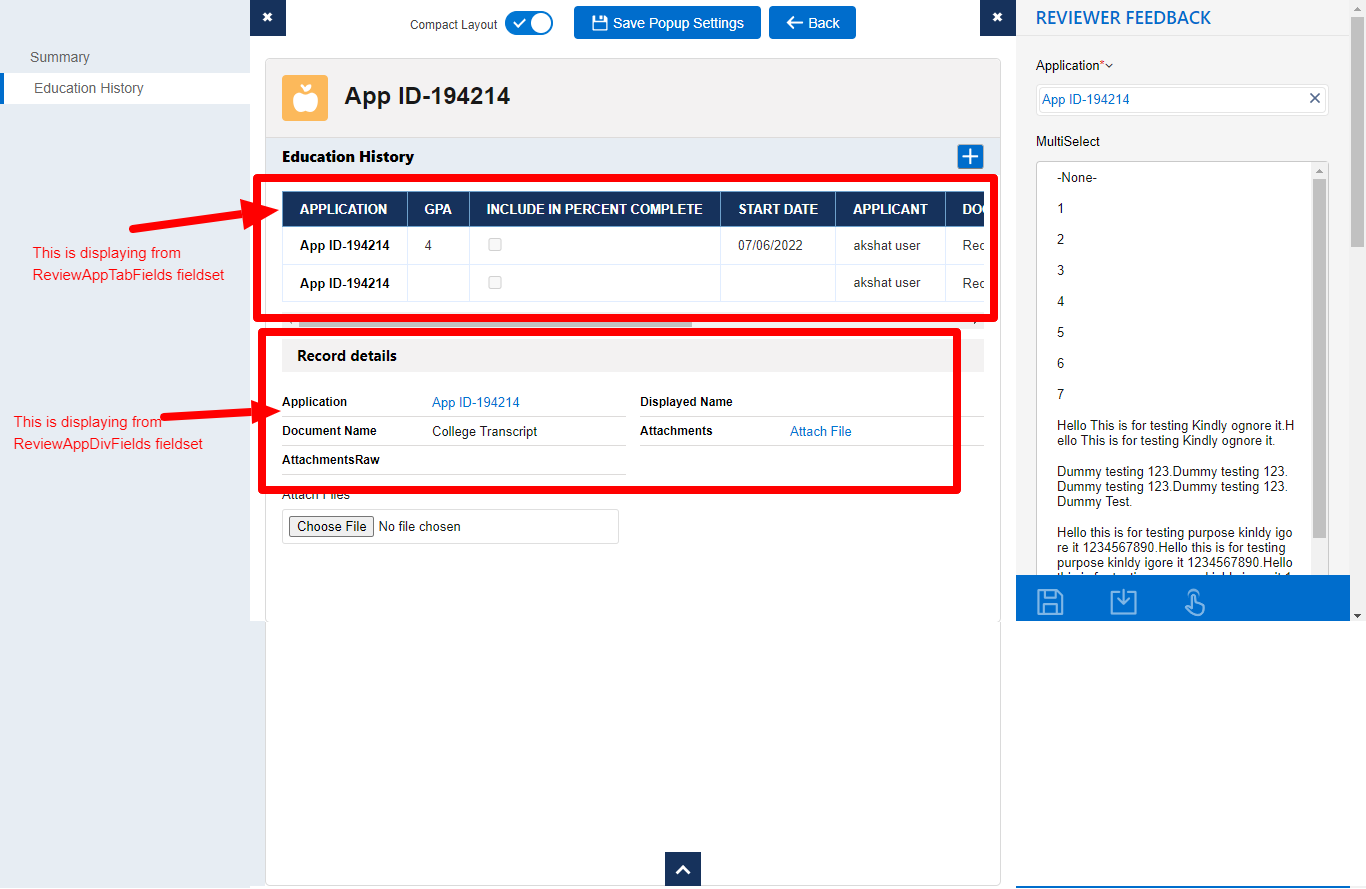Switch to Education History sidebar tab
The height and width of the screenshot is (889, 1366).
[89, 88]
